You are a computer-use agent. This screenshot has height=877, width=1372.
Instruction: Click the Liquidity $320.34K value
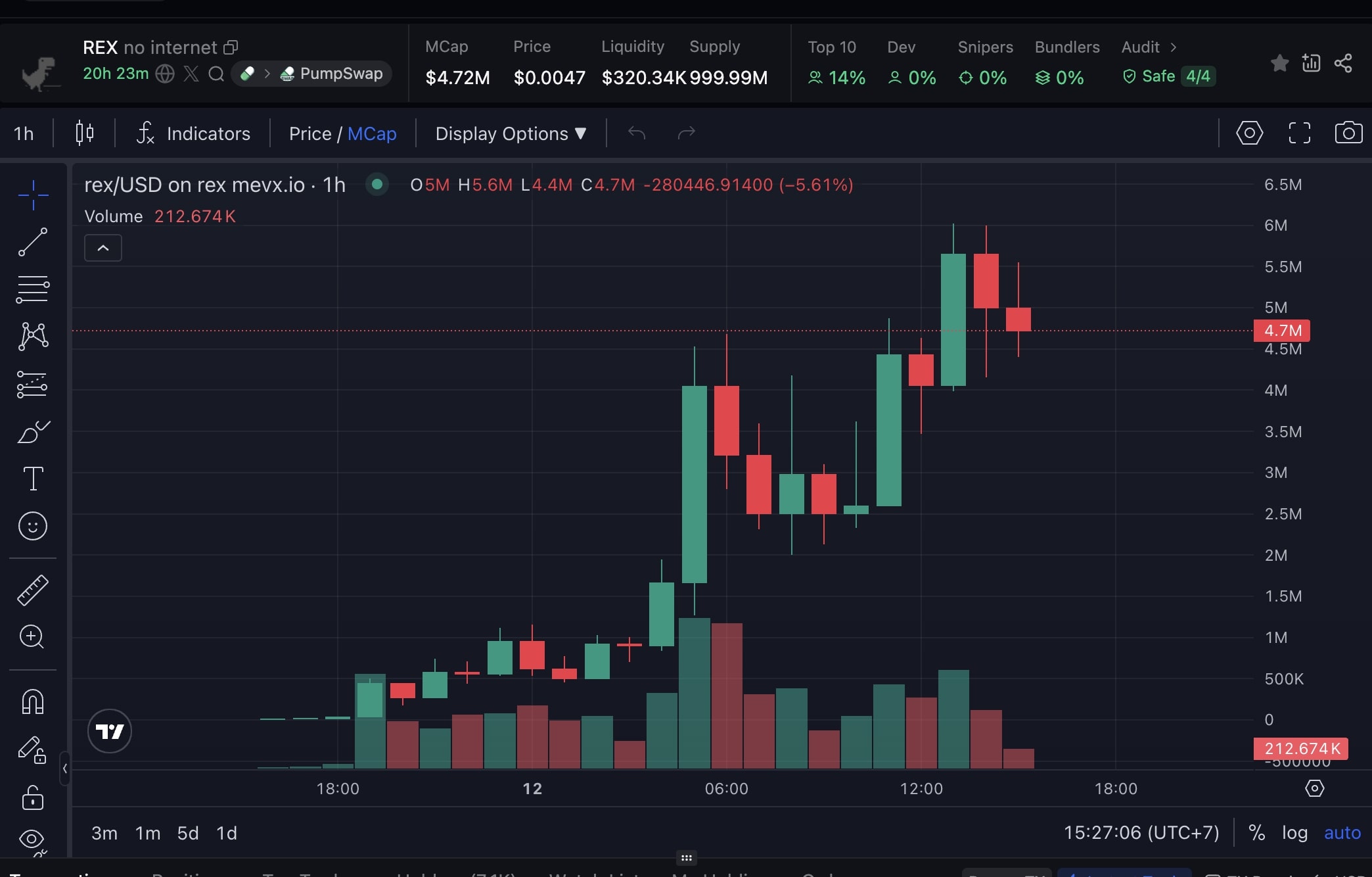coord(644,78)
